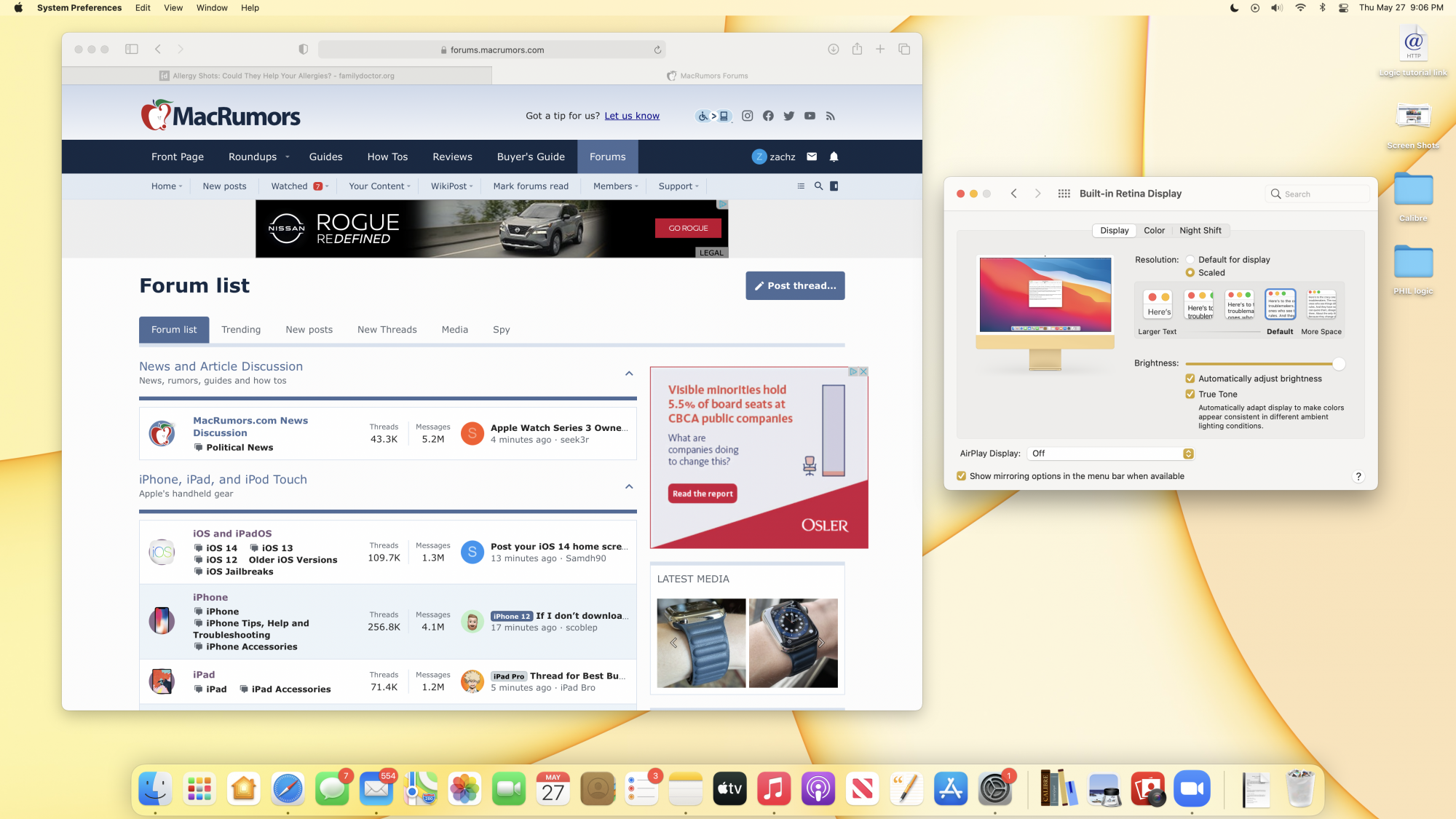1456x819 pixels.
Task: Click the forum search magnifier icon
Action: (x=818, y=186)
